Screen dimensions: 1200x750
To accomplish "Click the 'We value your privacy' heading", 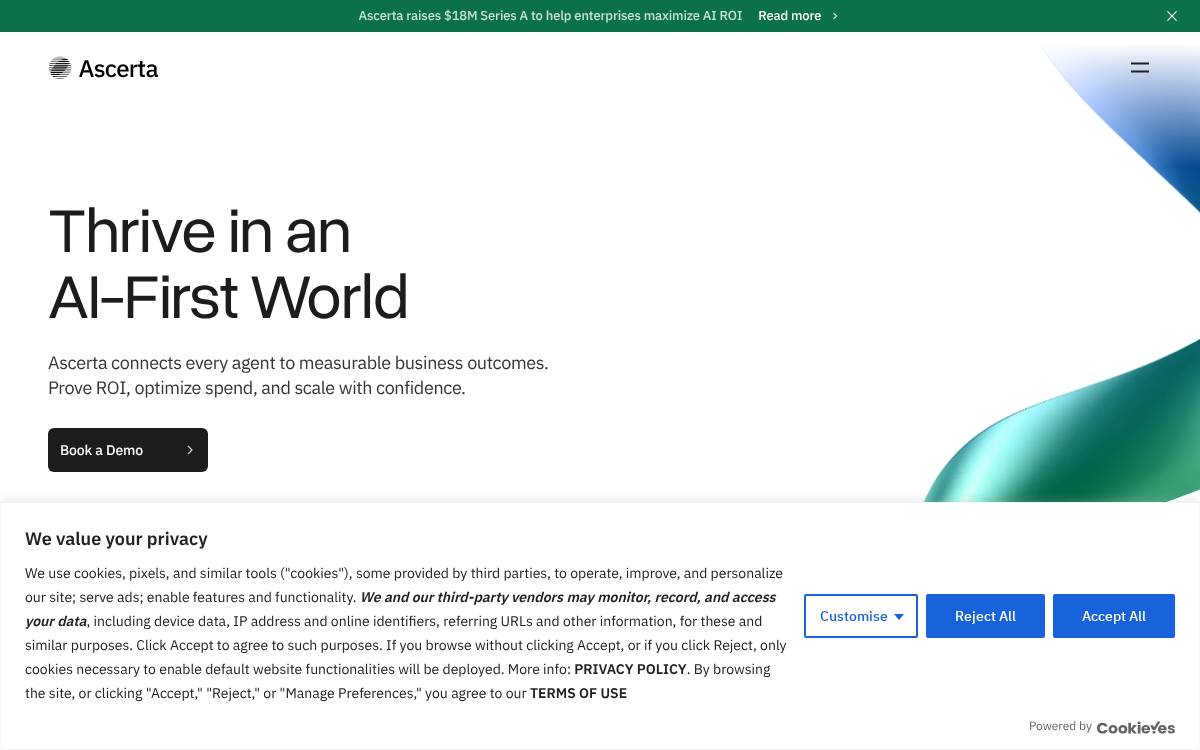I will pyautogui.click(x=116, y=539).
